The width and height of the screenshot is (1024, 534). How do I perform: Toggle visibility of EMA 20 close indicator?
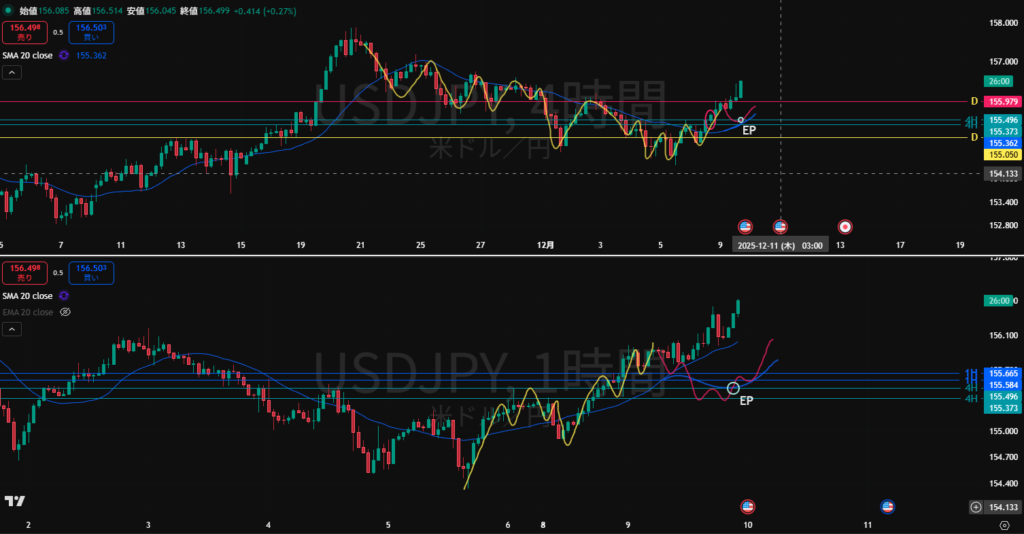[x=66, y=312]
